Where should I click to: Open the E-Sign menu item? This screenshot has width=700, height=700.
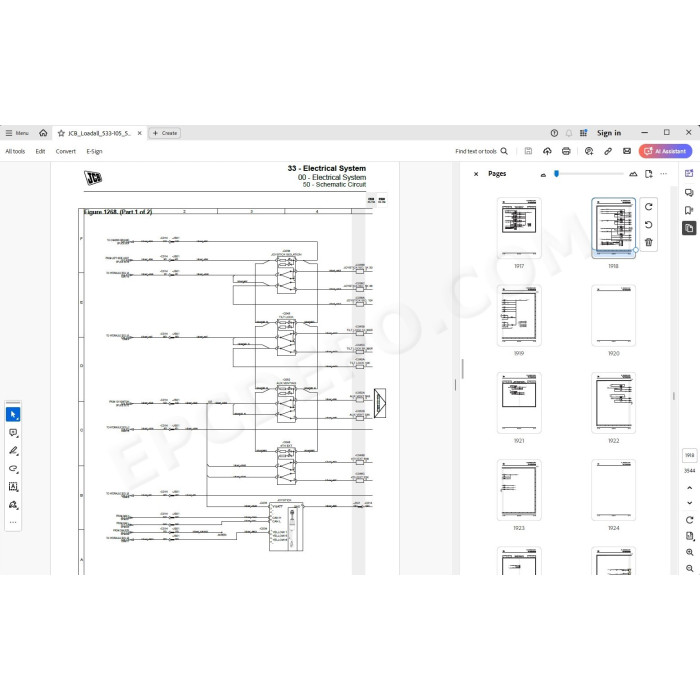(94, 151)
